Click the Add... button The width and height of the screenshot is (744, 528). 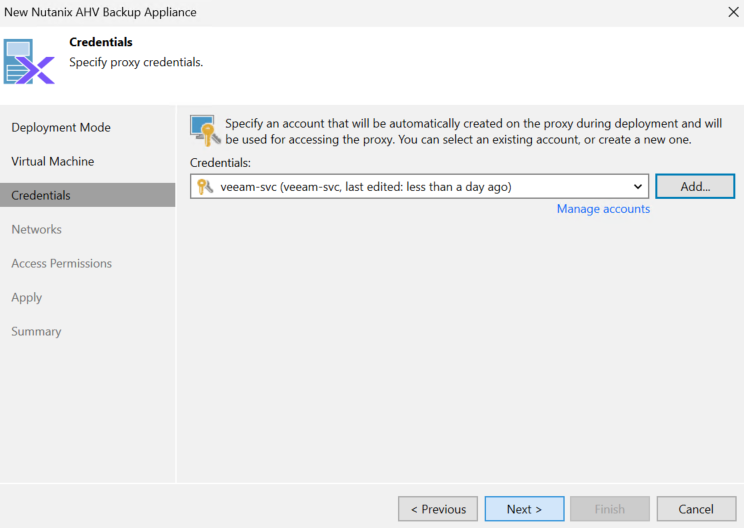[695, 186]
